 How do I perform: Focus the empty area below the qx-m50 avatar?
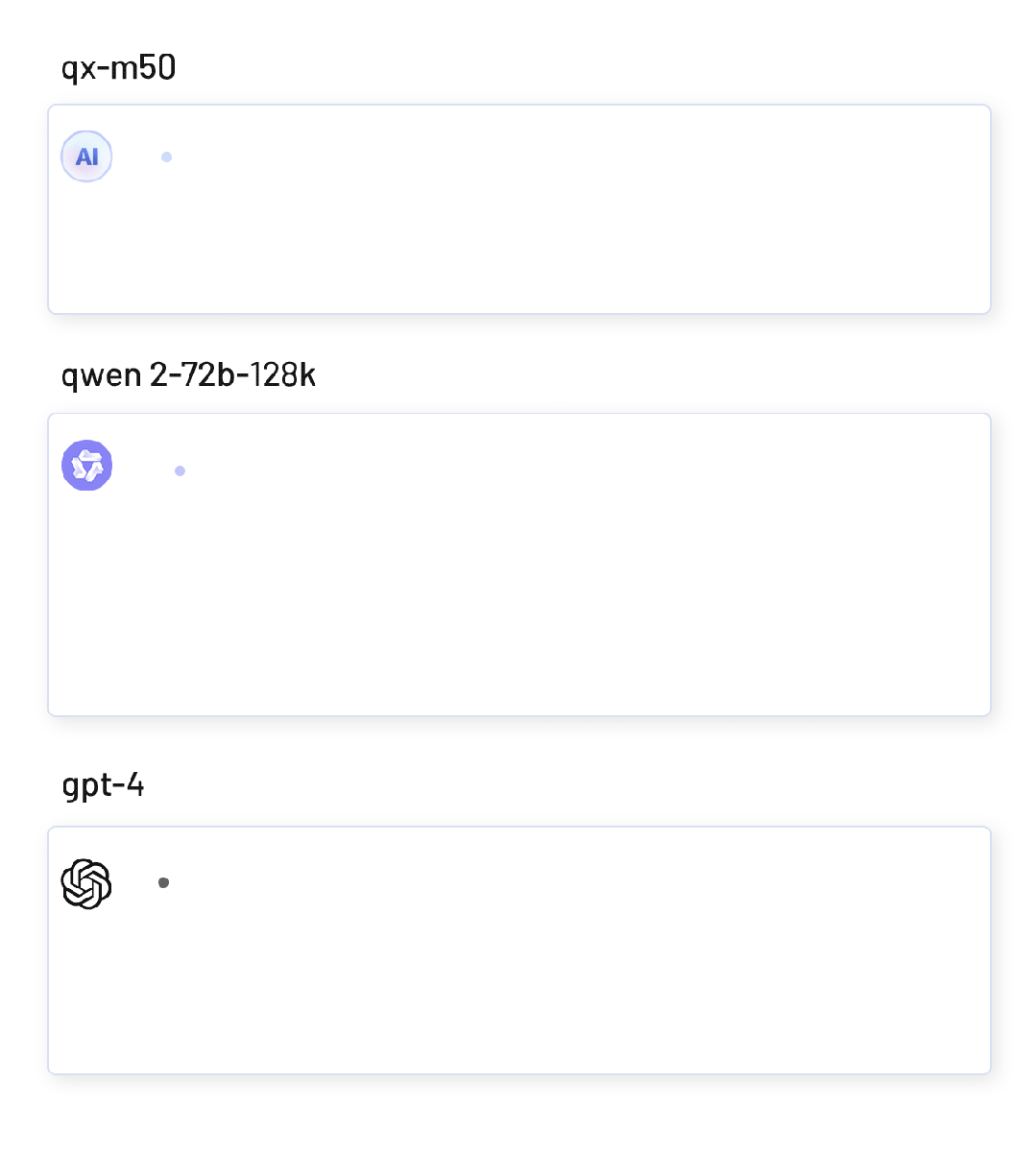click(86, 250)
